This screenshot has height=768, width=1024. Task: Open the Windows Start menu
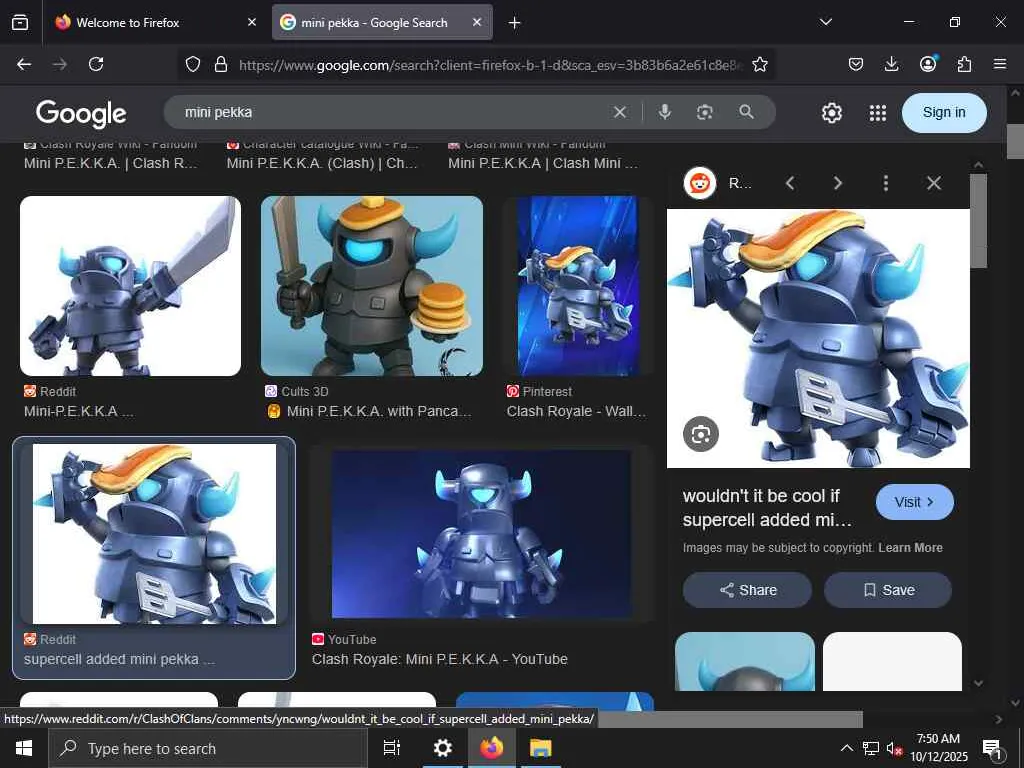24,748
